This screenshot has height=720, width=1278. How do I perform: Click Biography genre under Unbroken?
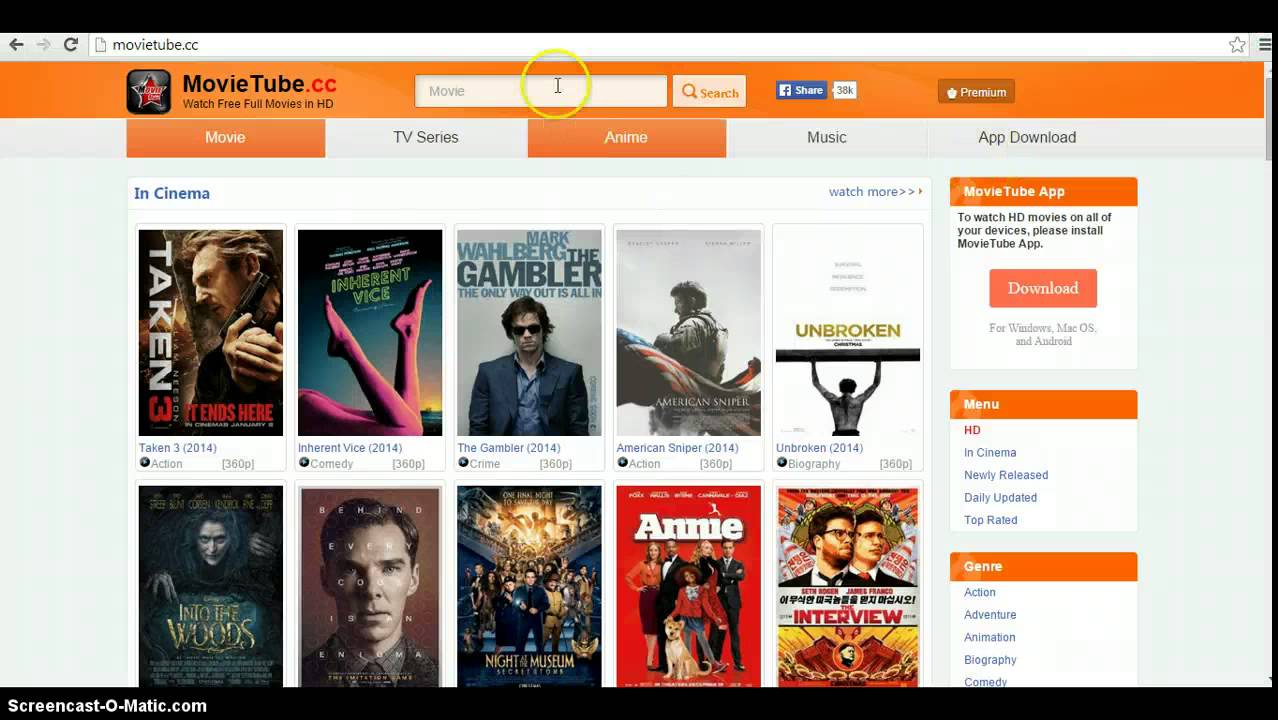pyautogui.click(x=814, y=464)
